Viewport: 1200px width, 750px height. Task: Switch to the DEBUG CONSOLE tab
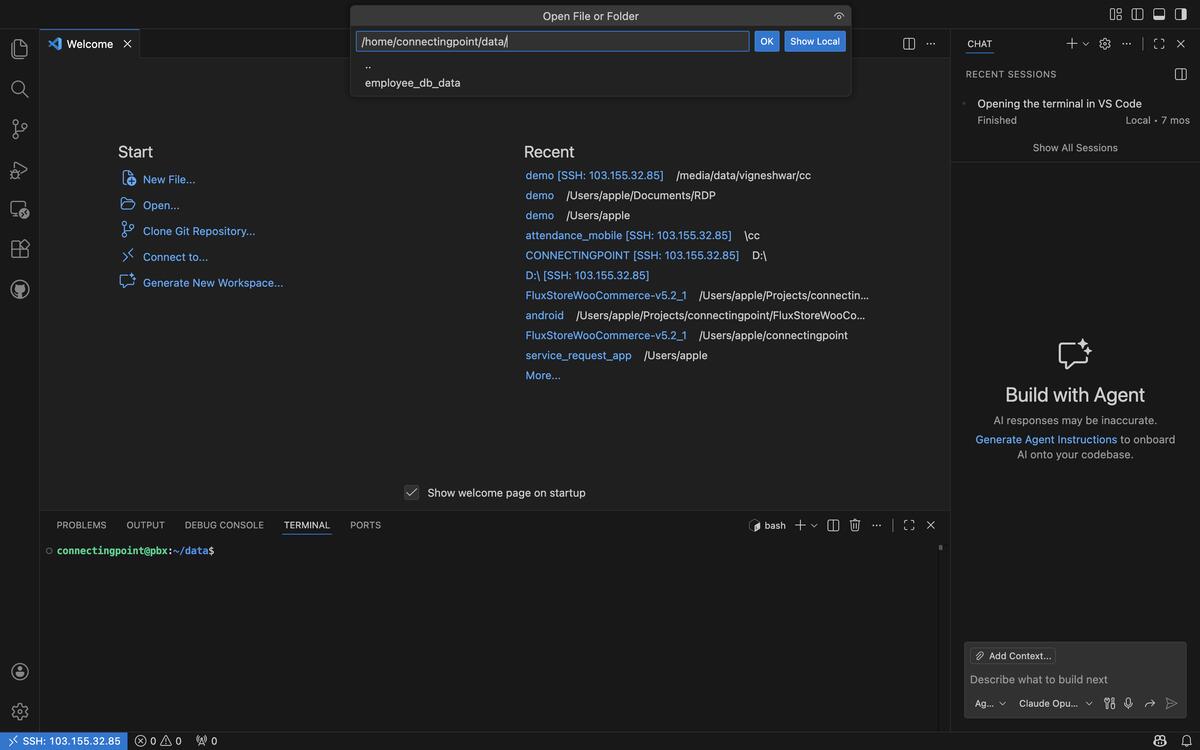(x=224, y=525)
